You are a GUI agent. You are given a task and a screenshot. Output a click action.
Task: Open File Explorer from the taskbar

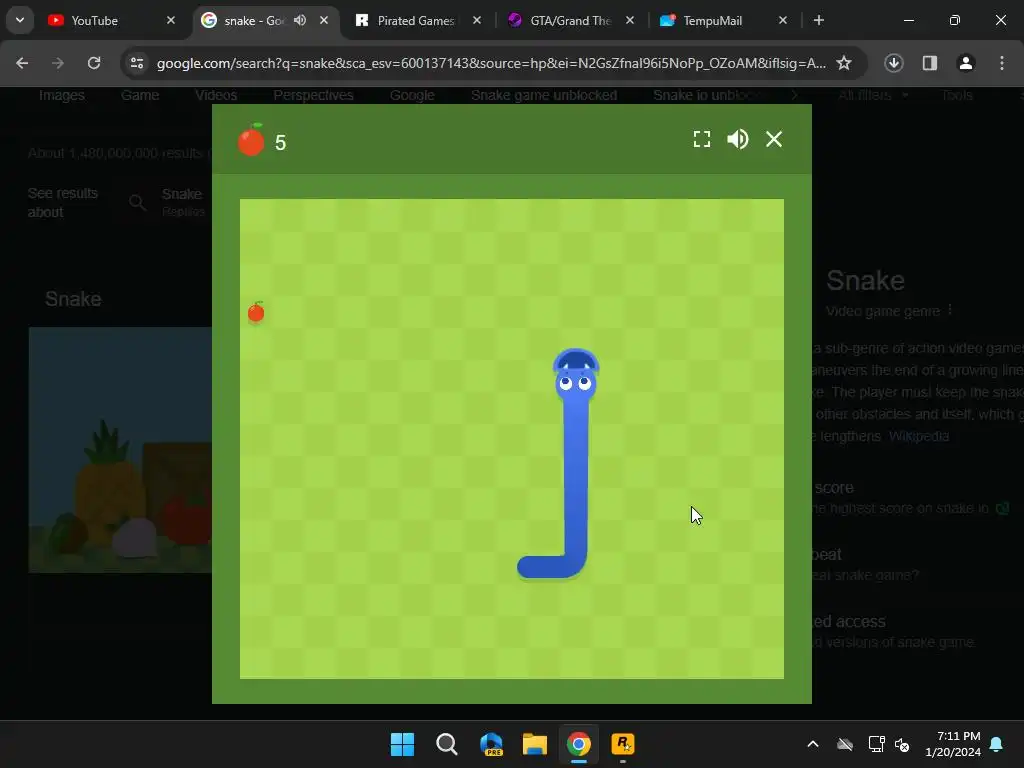coord(535,744)
